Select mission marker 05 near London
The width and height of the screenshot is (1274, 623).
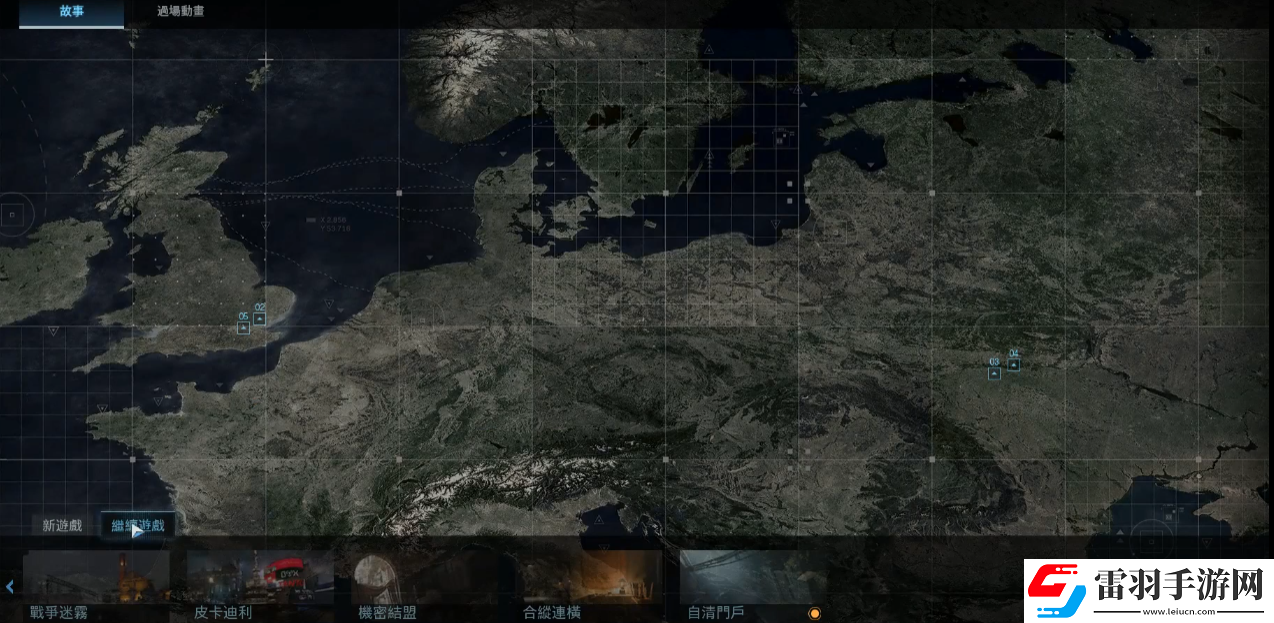(x=243, y=327)
